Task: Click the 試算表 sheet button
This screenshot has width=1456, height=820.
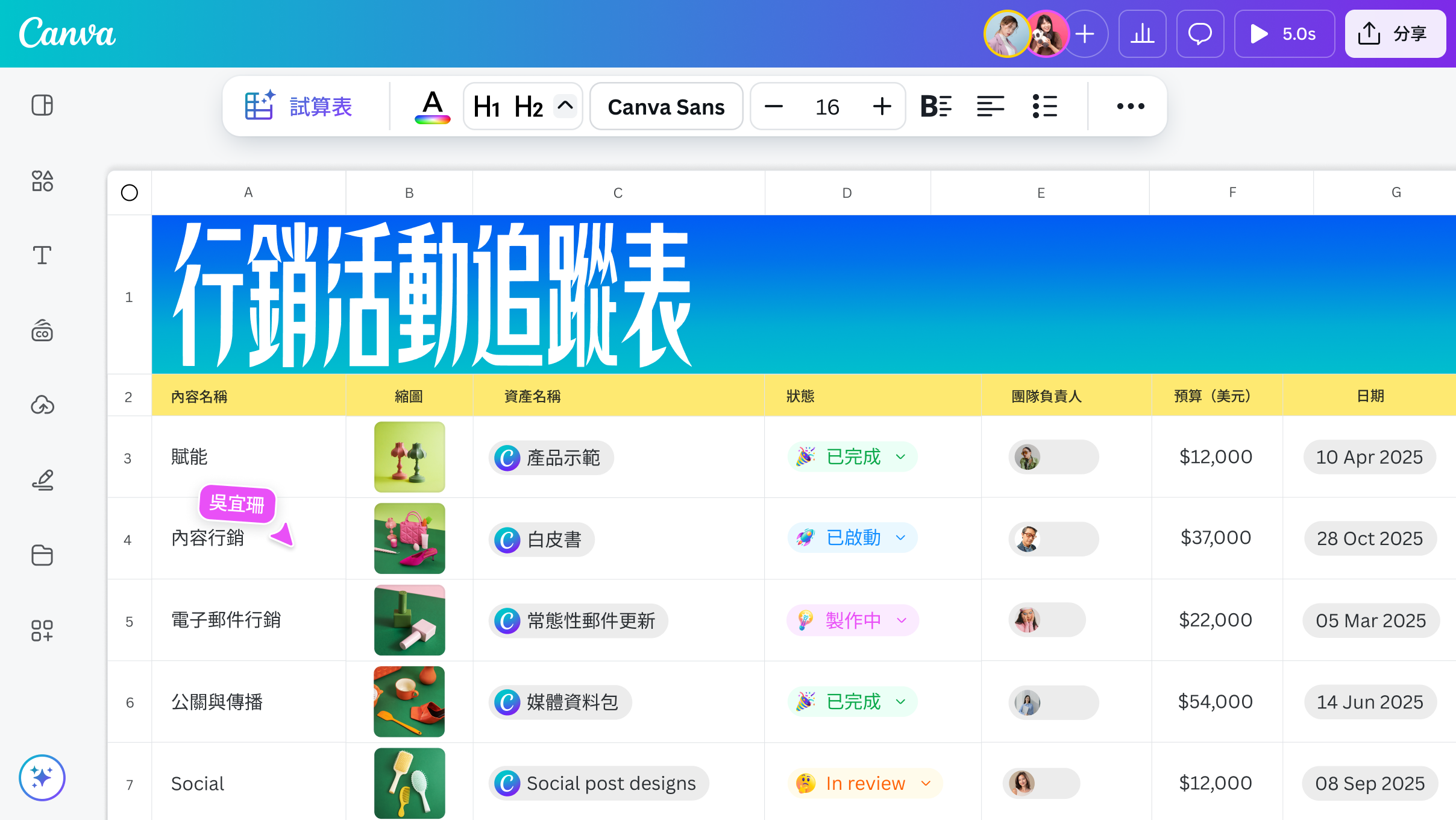Action: (x=299, y=107)
